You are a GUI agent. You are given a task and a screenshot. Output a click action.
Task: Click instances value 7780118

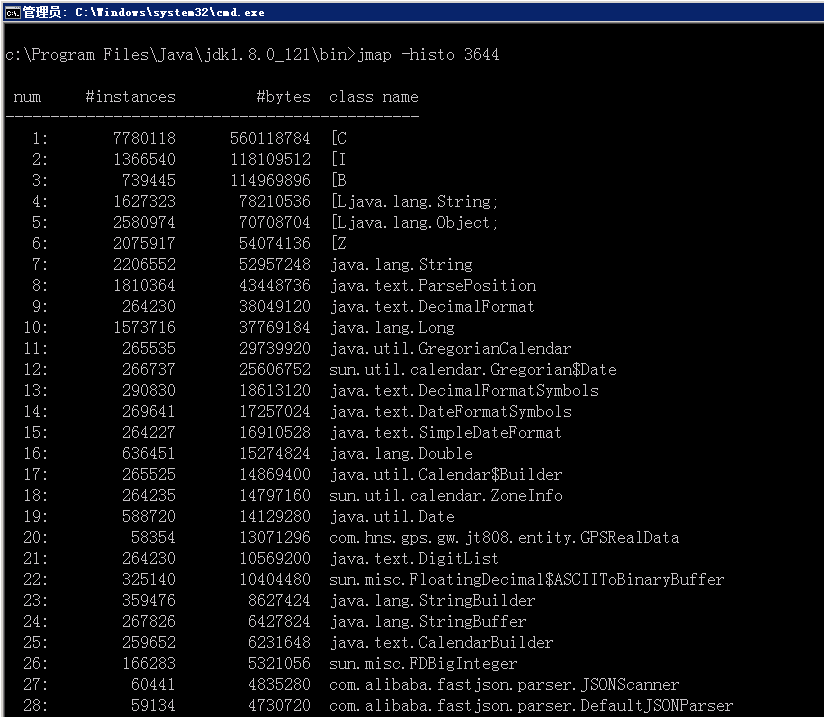pyautogui.click(x=144, y=138)
